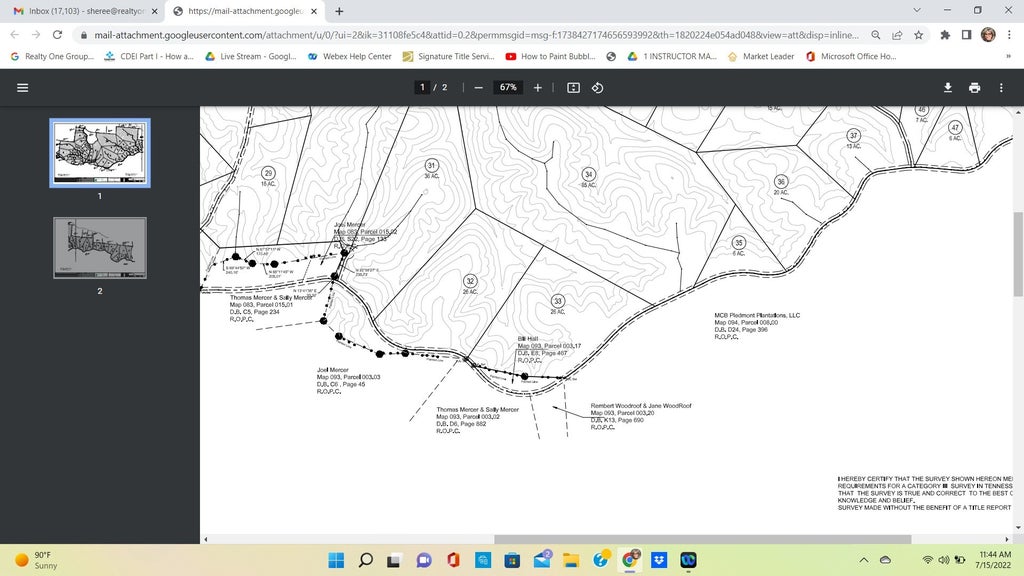Open Teams Chat from taskbar

424,560
